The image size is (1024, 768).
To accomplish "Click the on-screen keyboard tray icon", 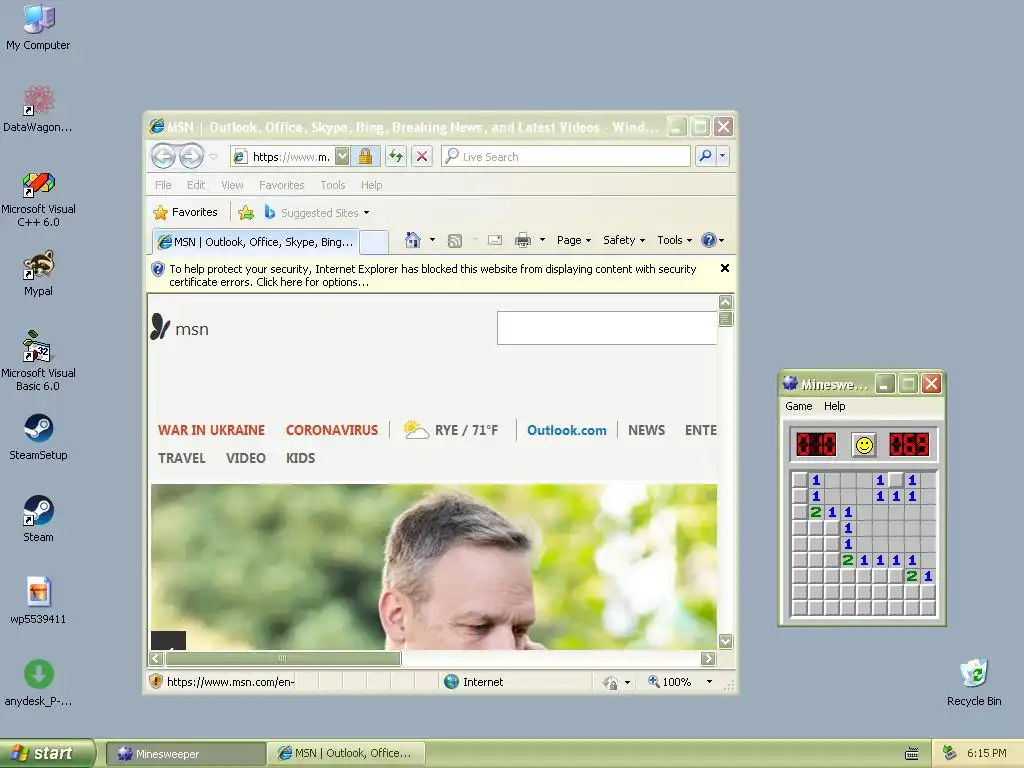I will pyautogui.click(x=912, y=754).
